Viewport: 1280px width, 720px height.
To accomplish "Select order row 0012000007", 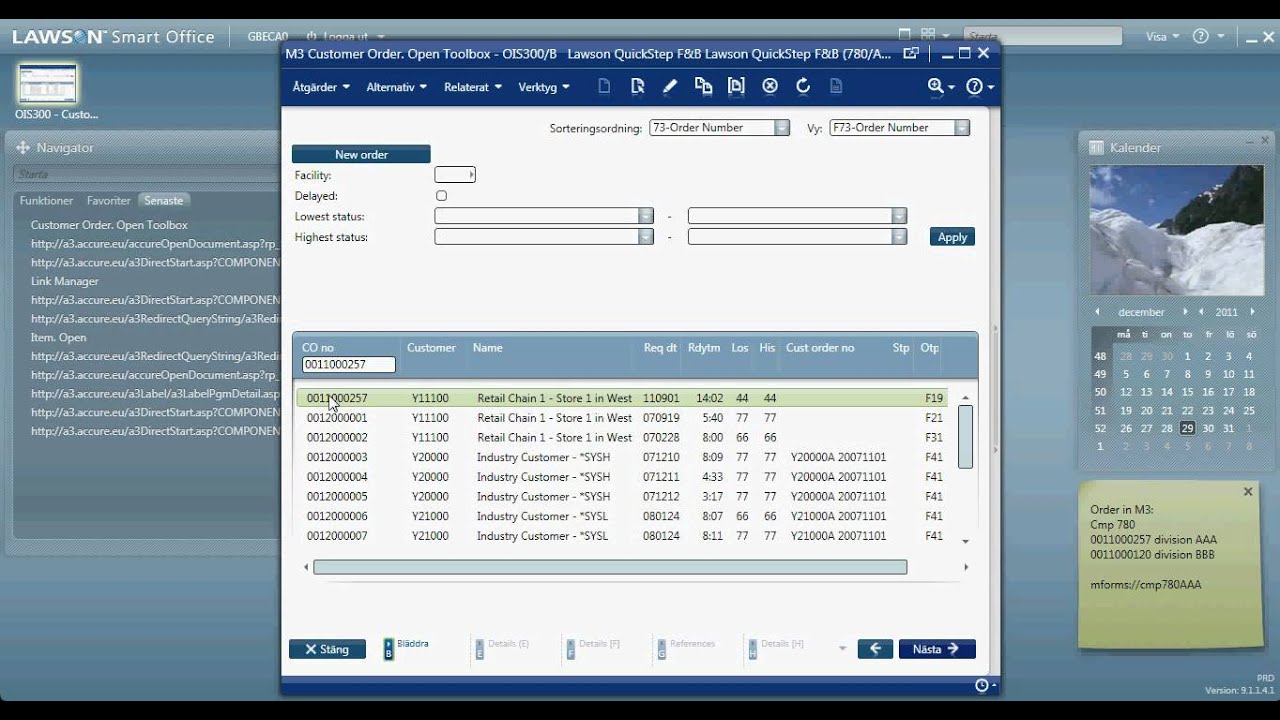I will (x=620, y=536).
